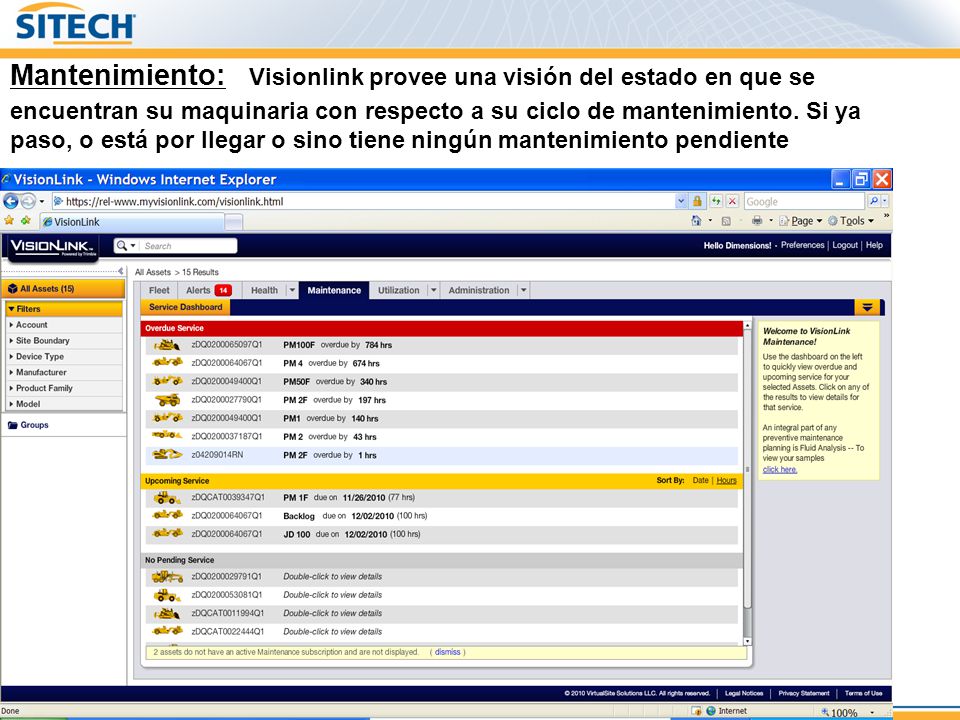Click the VisionLink Search input field
960x720 pixels.
[x=187, y=246]
